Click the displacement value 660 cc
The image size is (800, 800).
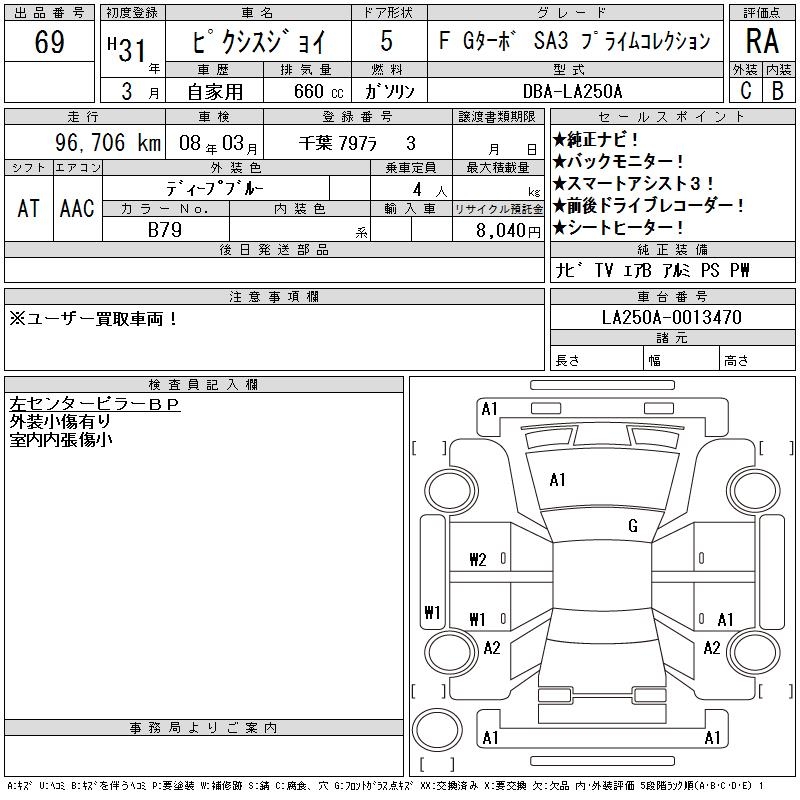coord(318,91)
